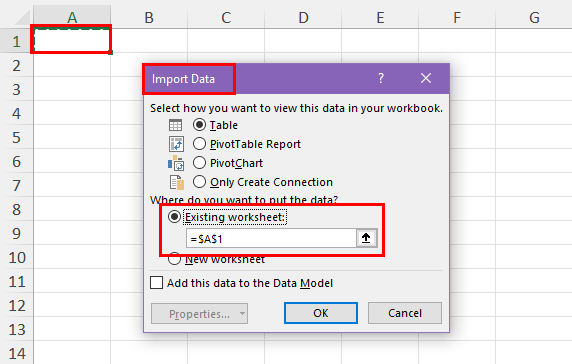The image size is (572, 364).
Task: Choose the PivotTable Report option
Action: (199, 144)
